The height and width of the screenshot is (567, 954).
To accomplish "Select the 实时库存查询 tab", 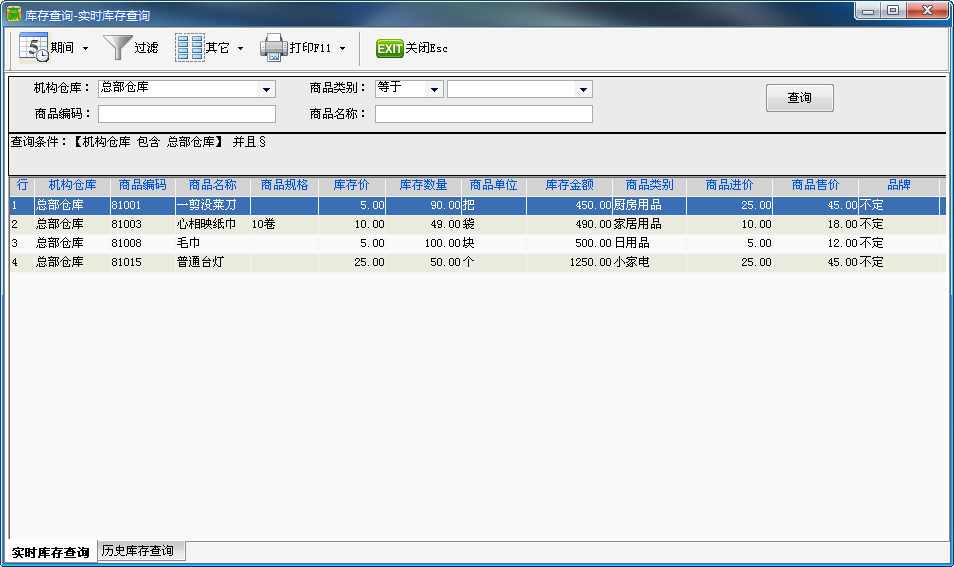I will pyautogui.click(x=50, y=552).
